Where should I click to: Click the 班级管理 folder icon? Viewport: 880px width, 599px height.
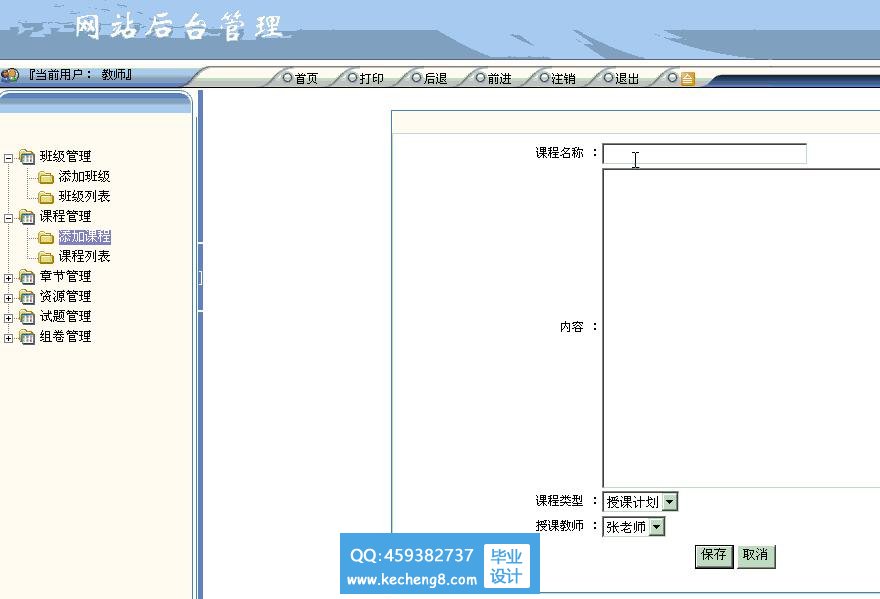click(27, 157)
